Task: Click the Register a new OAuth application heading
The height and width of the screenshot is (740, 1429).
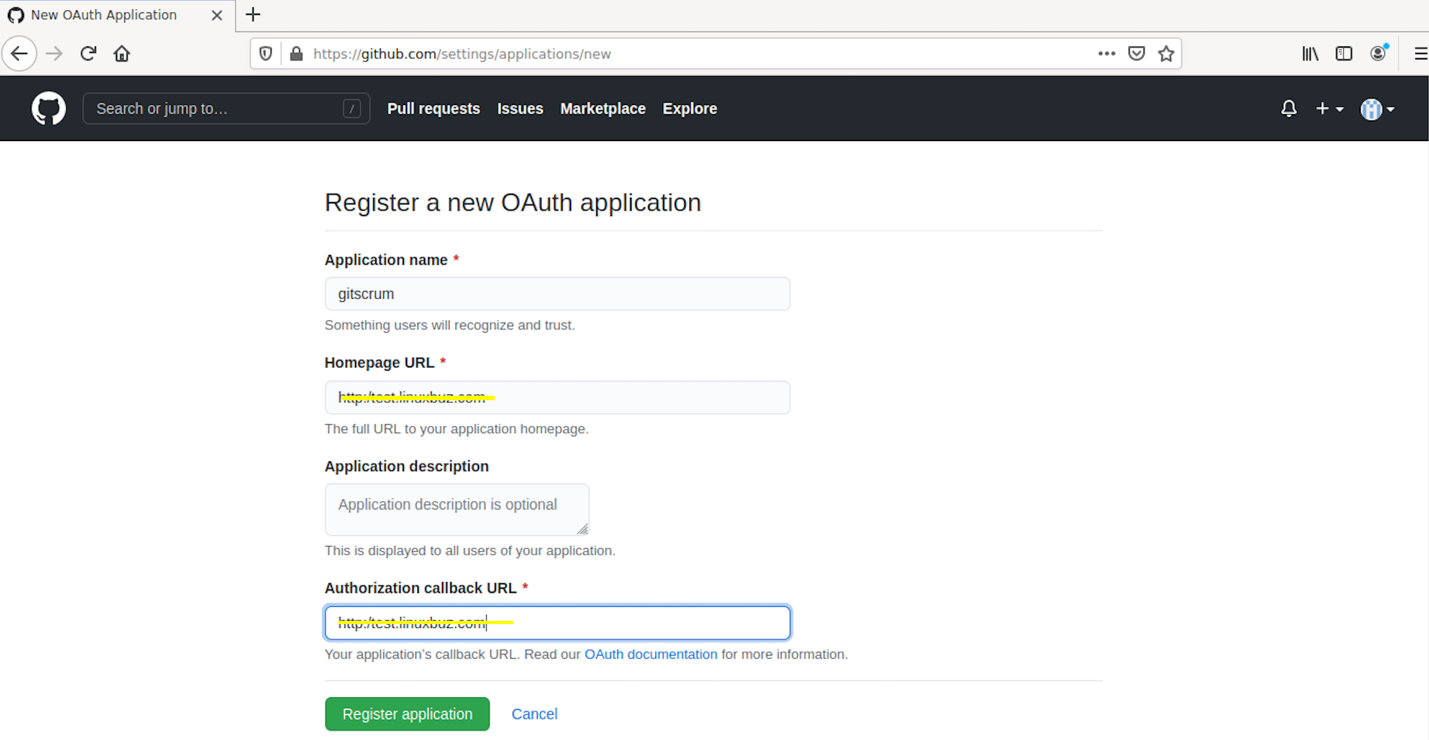Action: coord(513,203)
